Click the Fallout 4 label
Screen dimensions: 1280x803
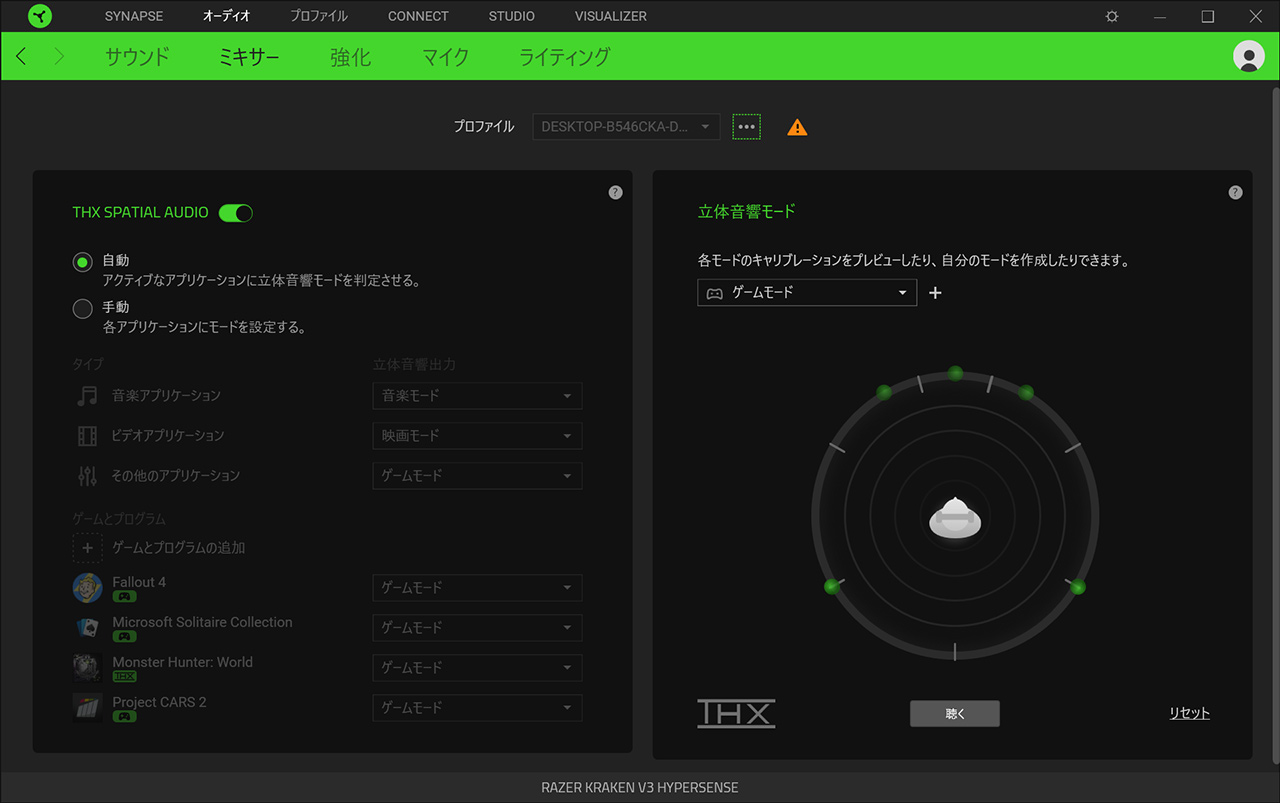[x=139, y=582]
